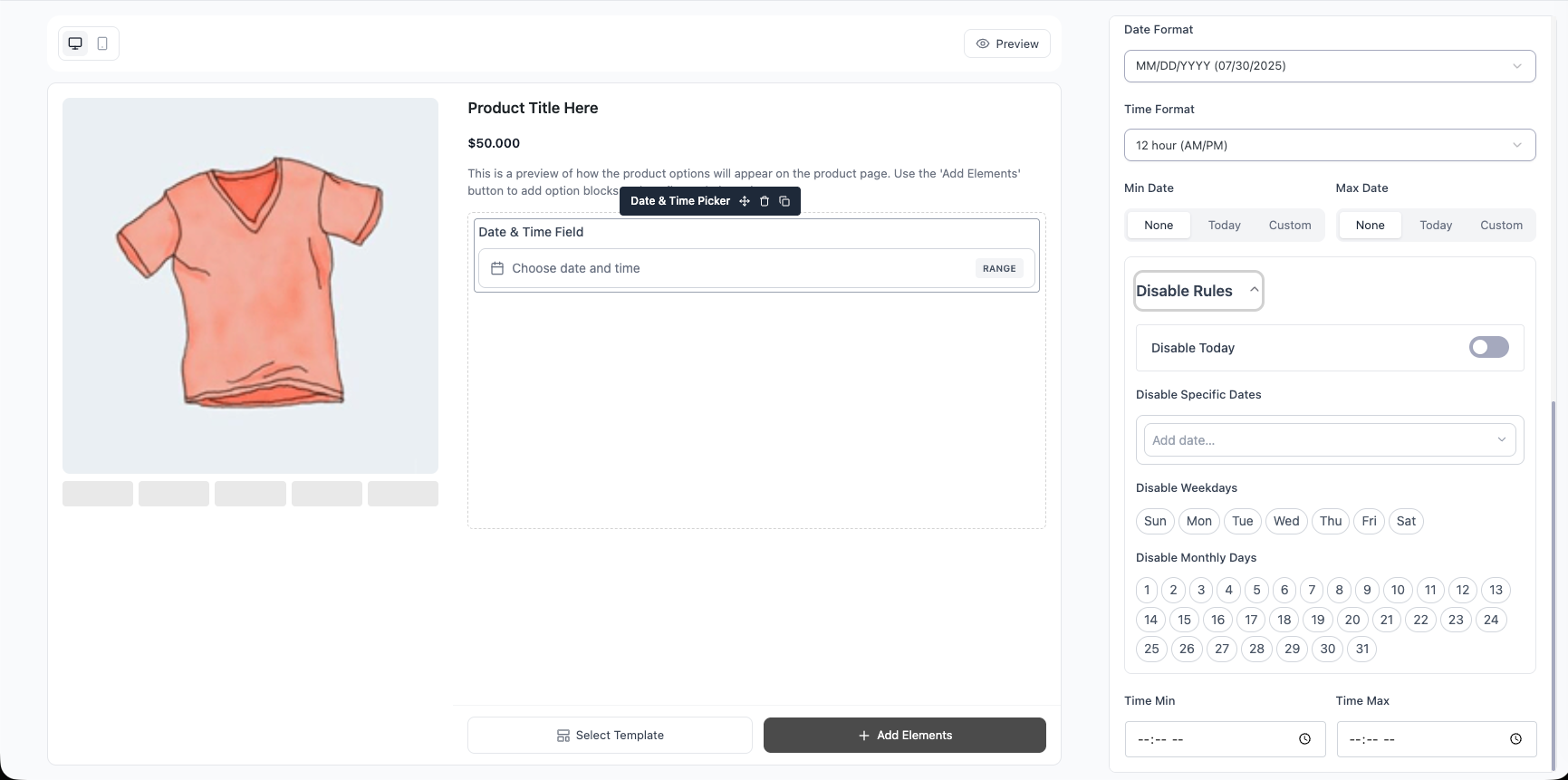1568x780 pixels.
Task: Select Custom for Max Date
Action: 1501,225
